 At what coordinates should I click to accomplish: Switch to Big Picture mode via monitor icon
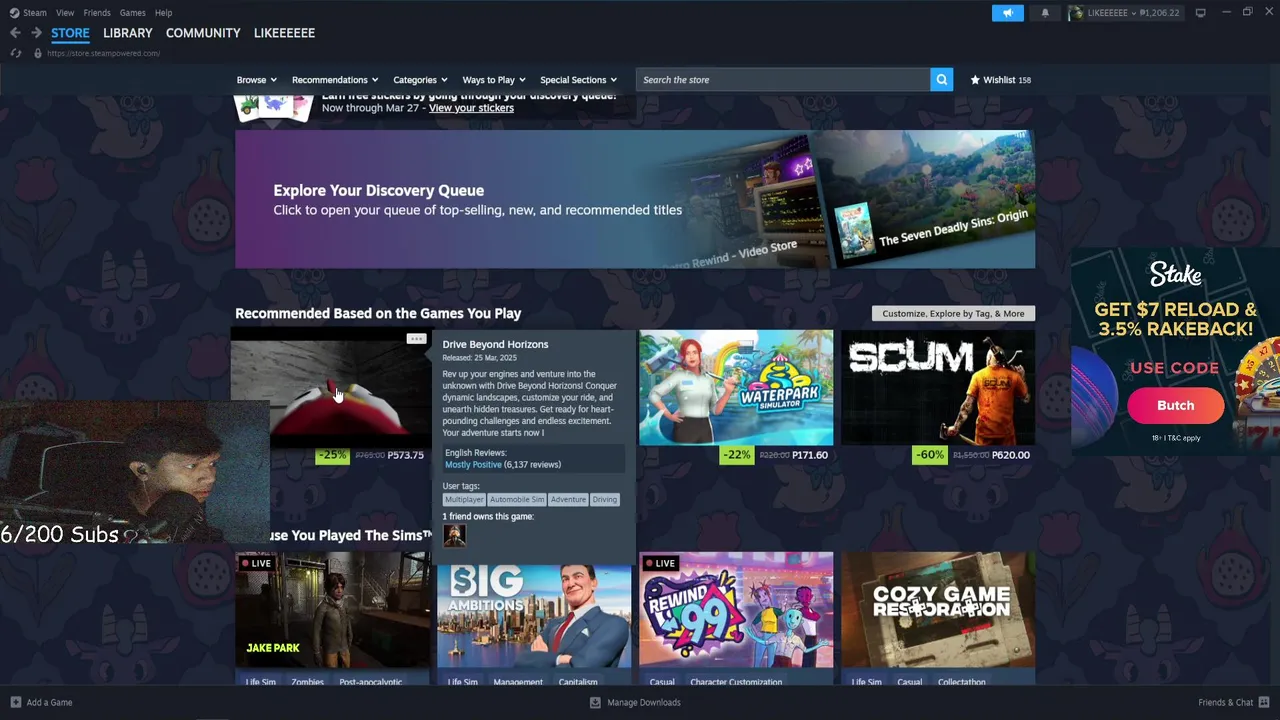click(x=1200, y=13)
